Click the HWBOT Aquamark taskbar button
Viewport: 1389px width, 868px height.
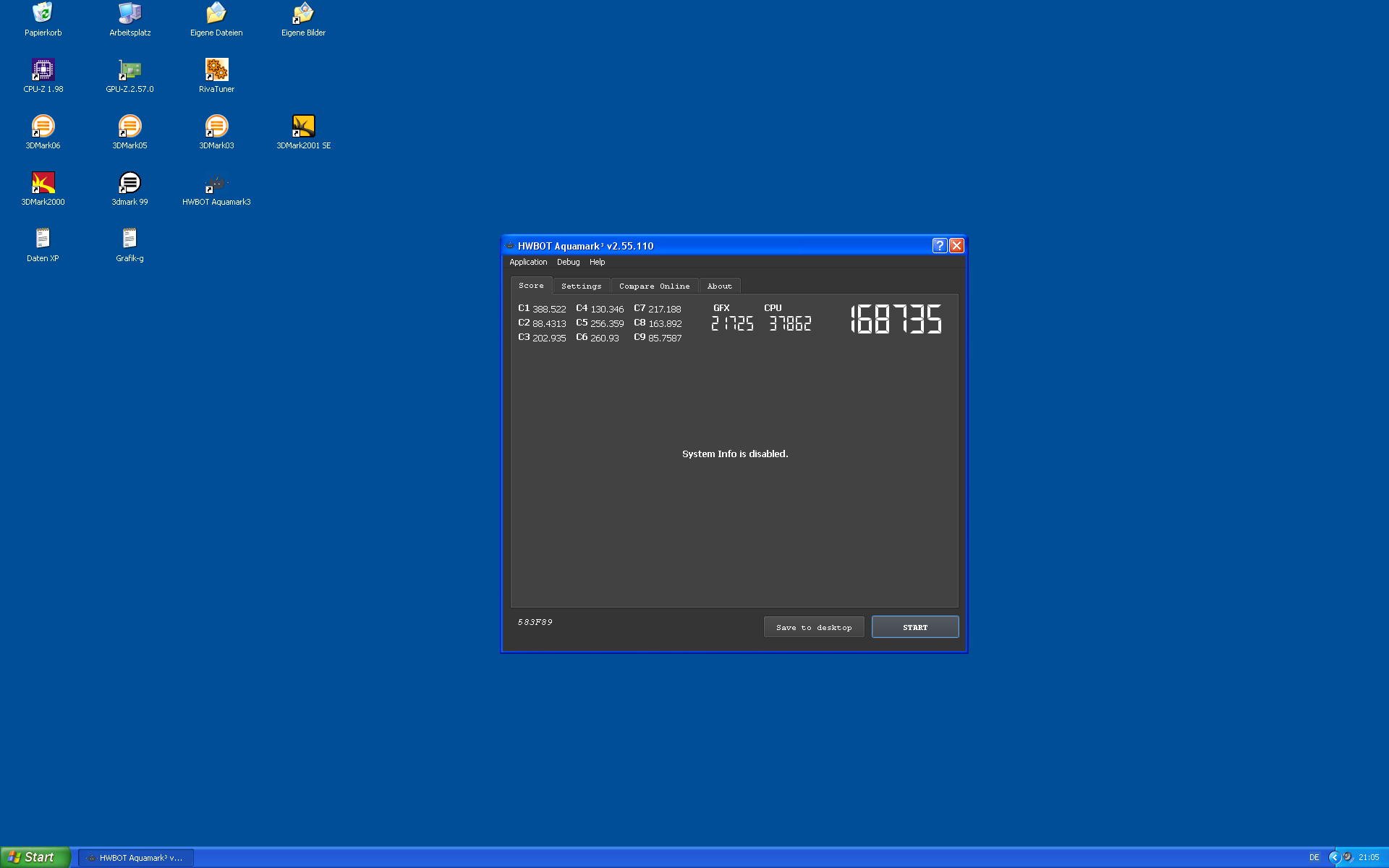[x=136, y=858]
